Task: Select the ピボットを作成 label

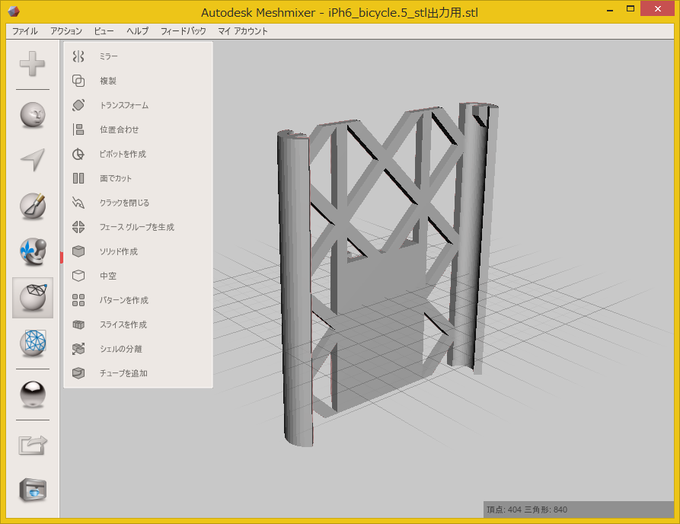Action: click(123, 154)
